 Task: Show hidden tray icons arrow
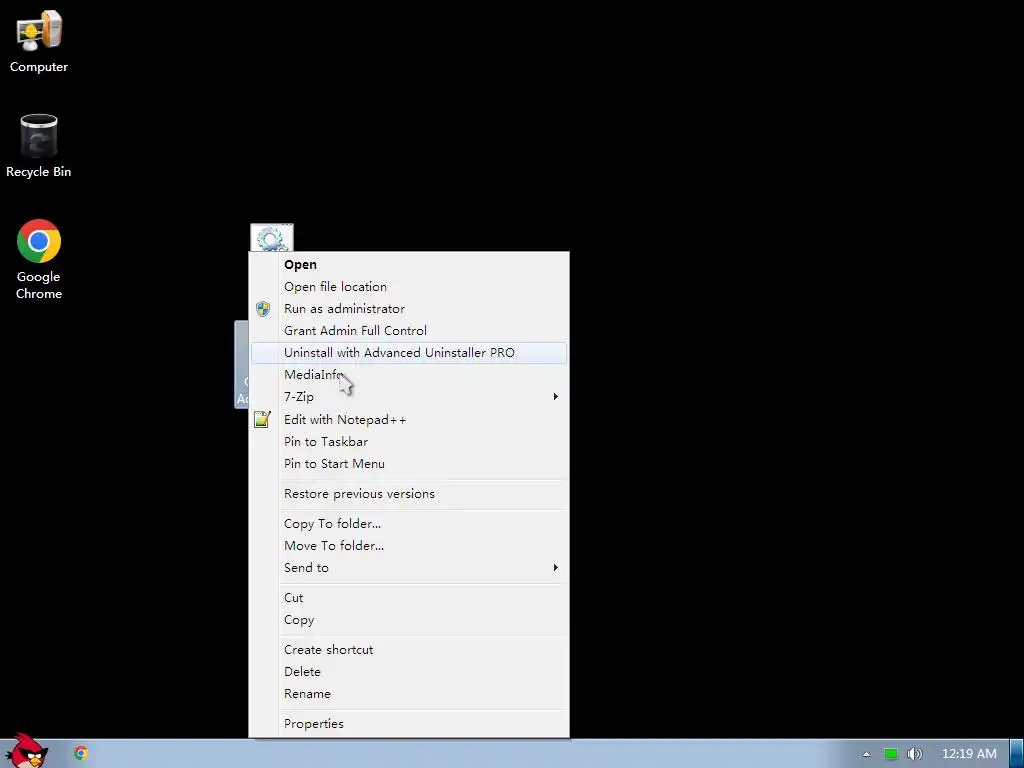(866, 754)
